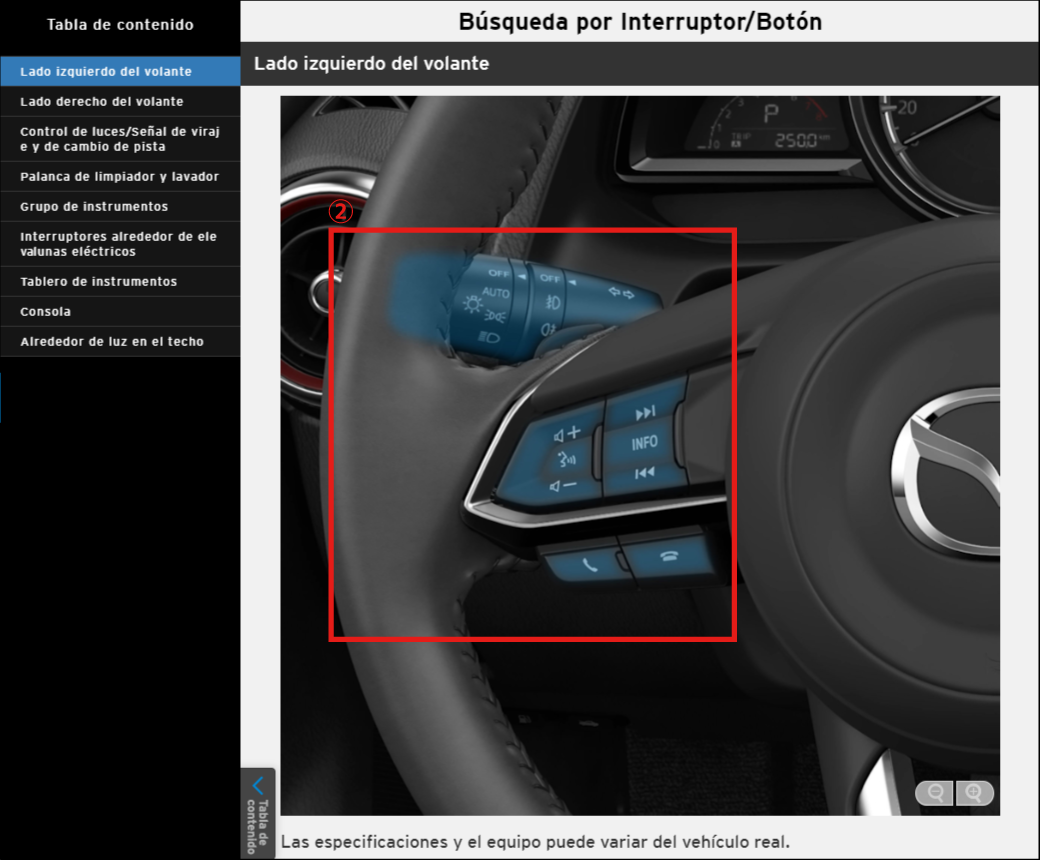This screenshot has width=1040, height=860.
Task: Open Lado derecho del volante section
Action: (102, 101)
